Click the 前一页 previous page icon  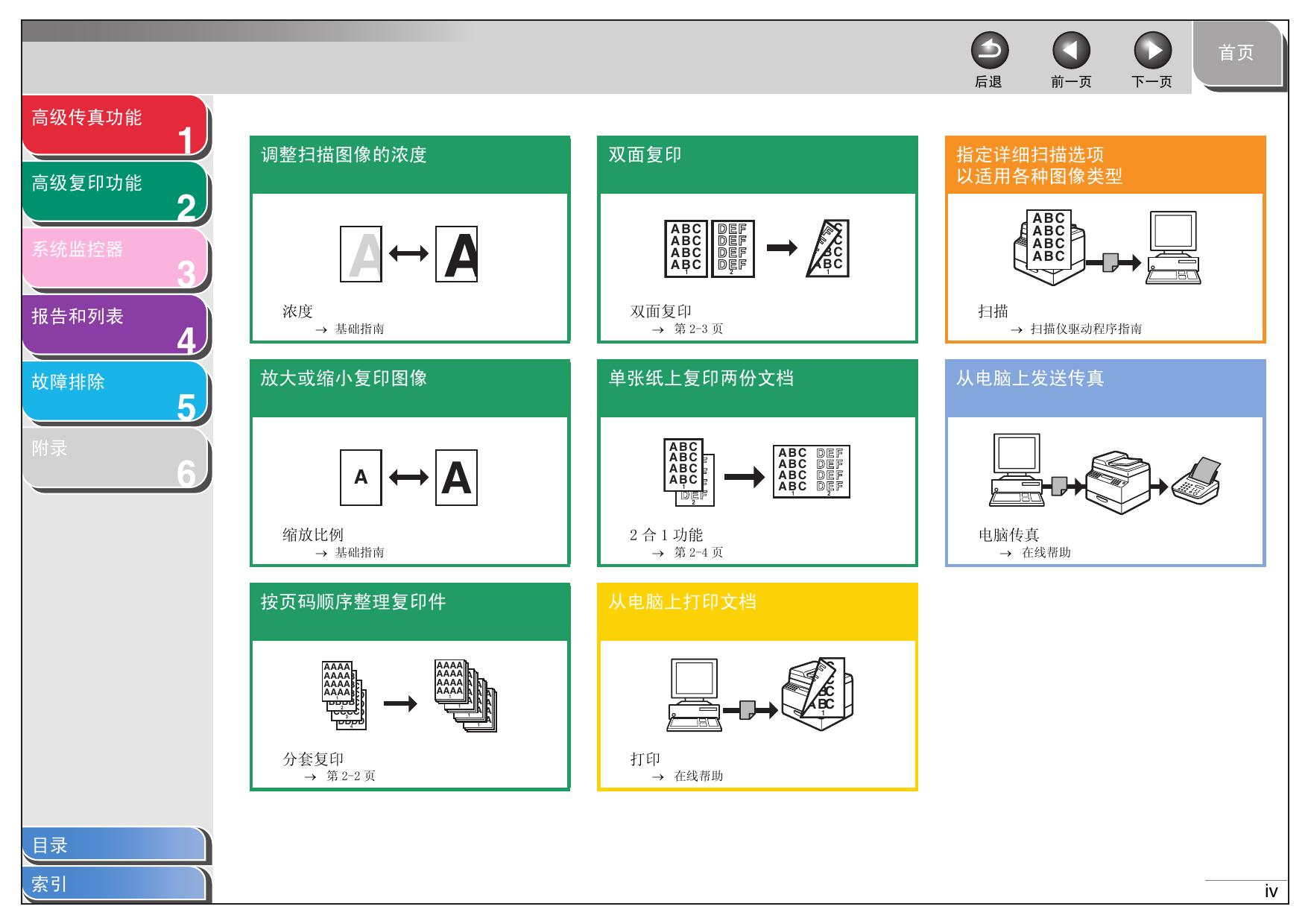(1070, 51)
